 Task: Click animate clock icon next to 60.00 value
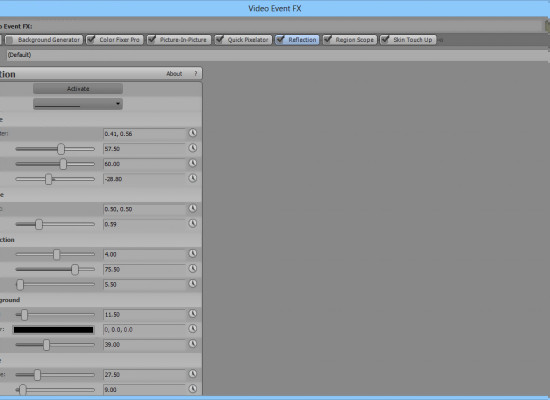tap(193, 163)
